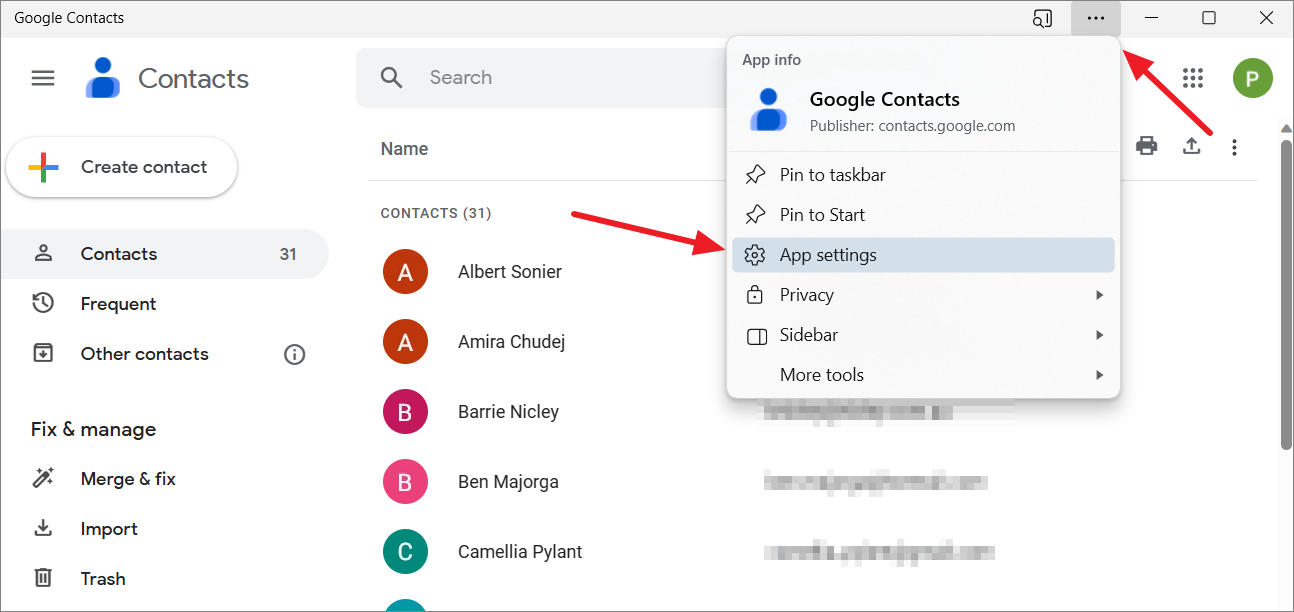This screenshot has width=1294, height=612.
Task: Click Barrie Nicley's avatar
Action: point(405,412)
